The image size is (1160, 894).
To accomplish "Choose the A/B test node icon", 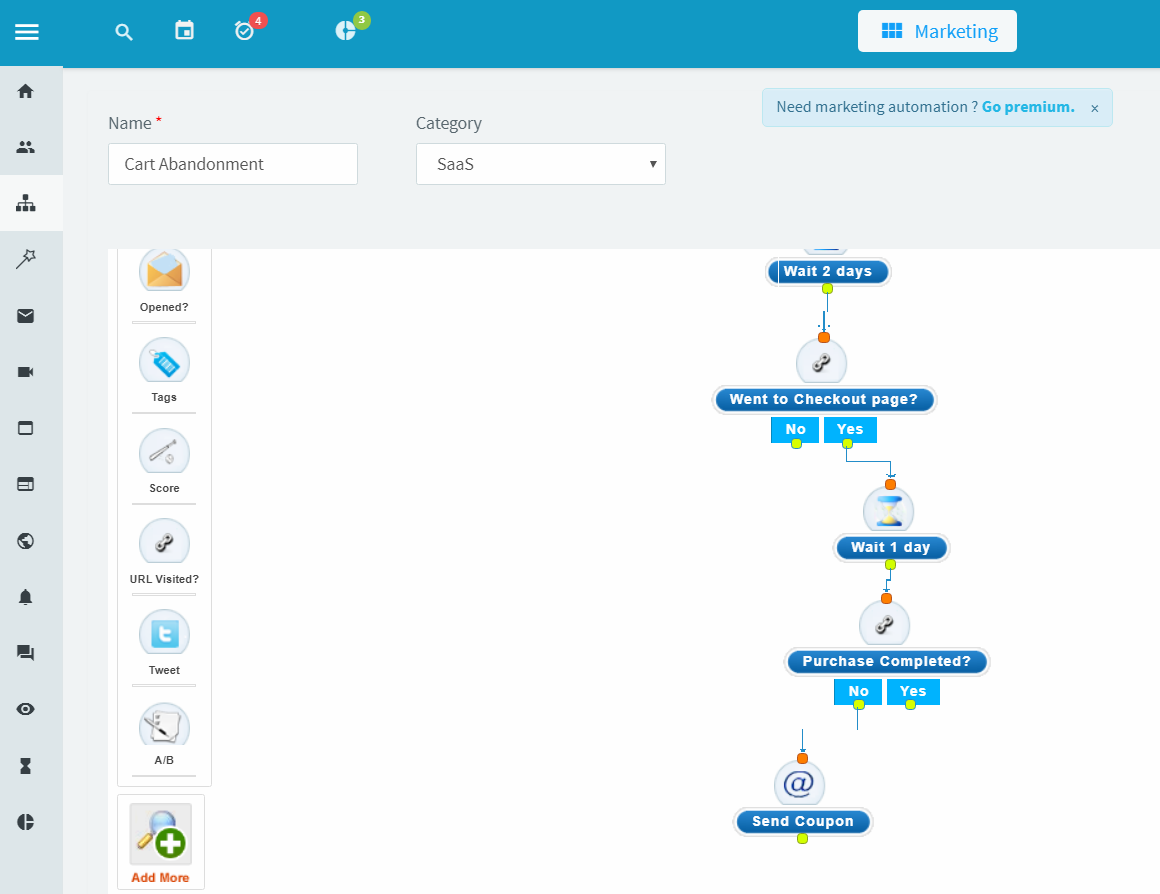I will (164, 725).
